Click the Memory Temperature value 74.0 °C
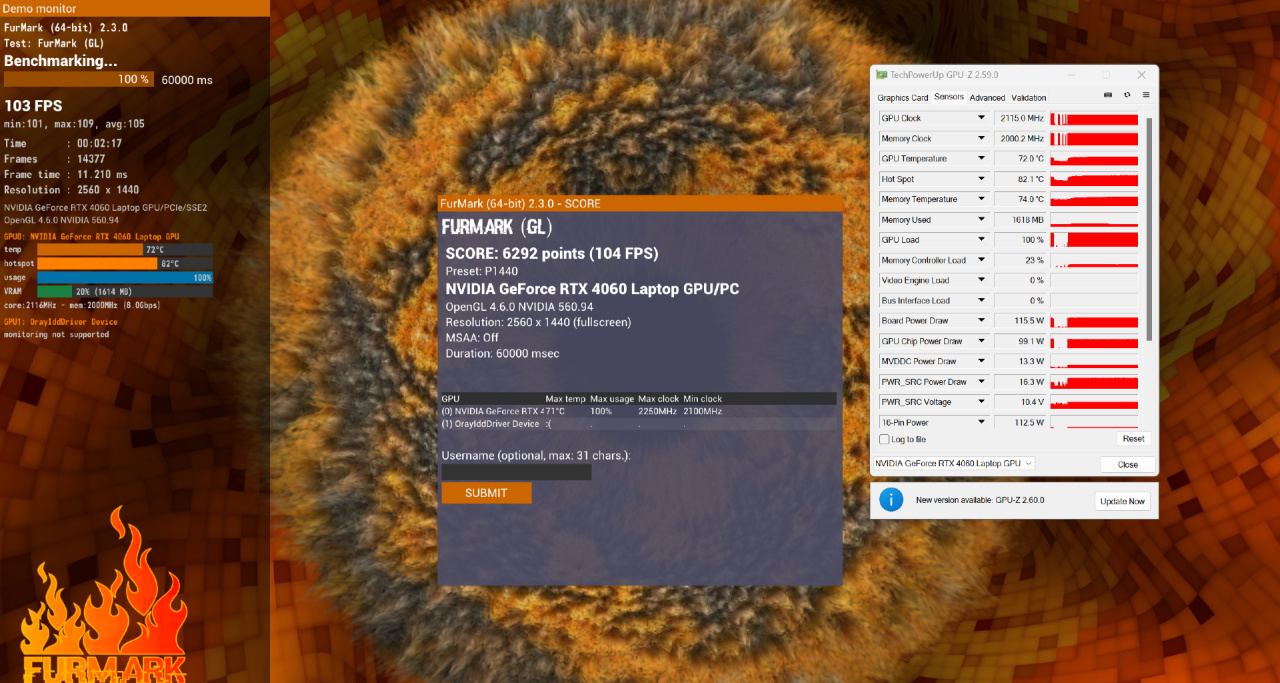Viewport: 1280px width, 683px height. [1020, 199]
